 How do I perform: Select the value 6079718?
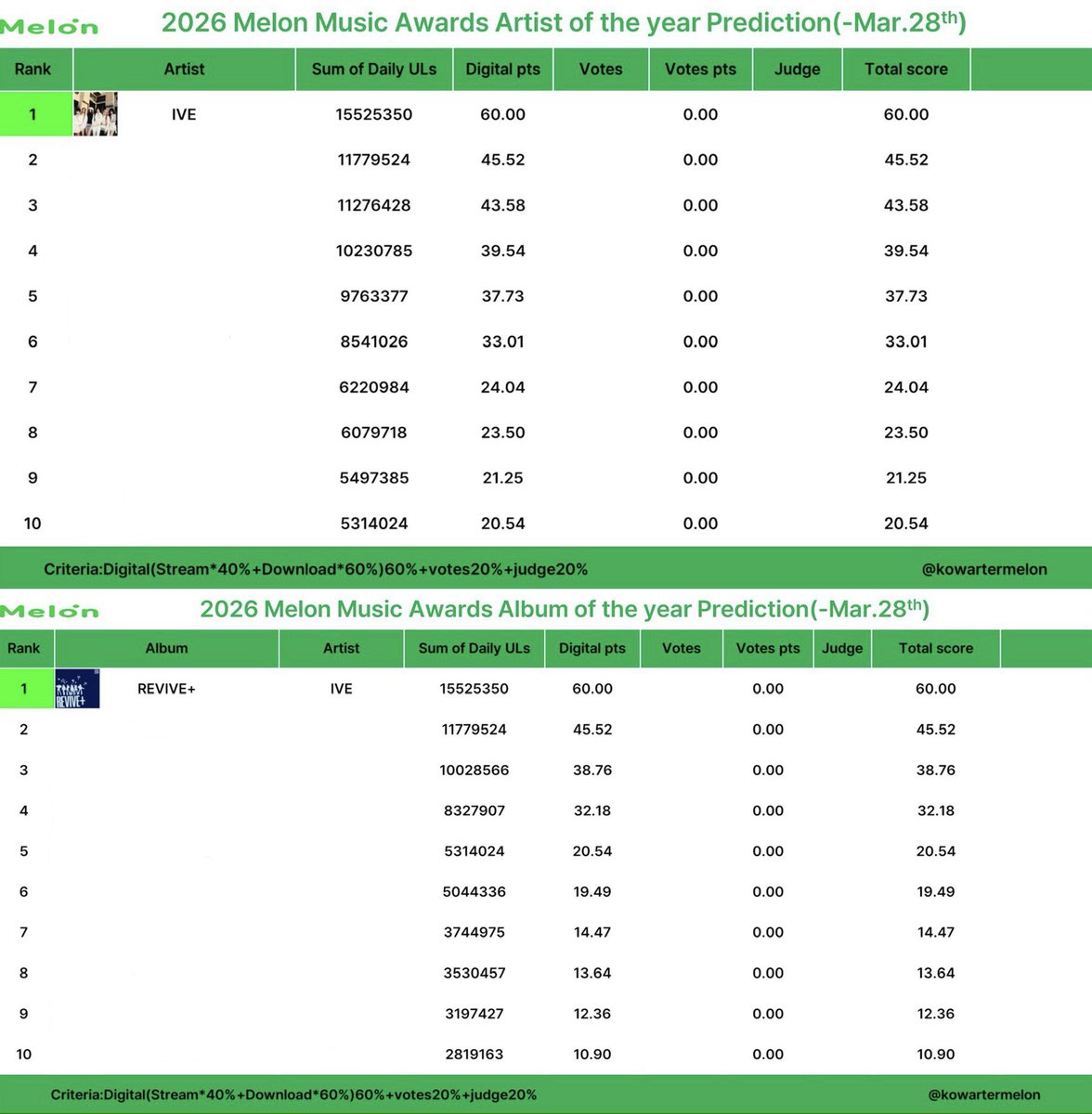[x=374, y=433]
